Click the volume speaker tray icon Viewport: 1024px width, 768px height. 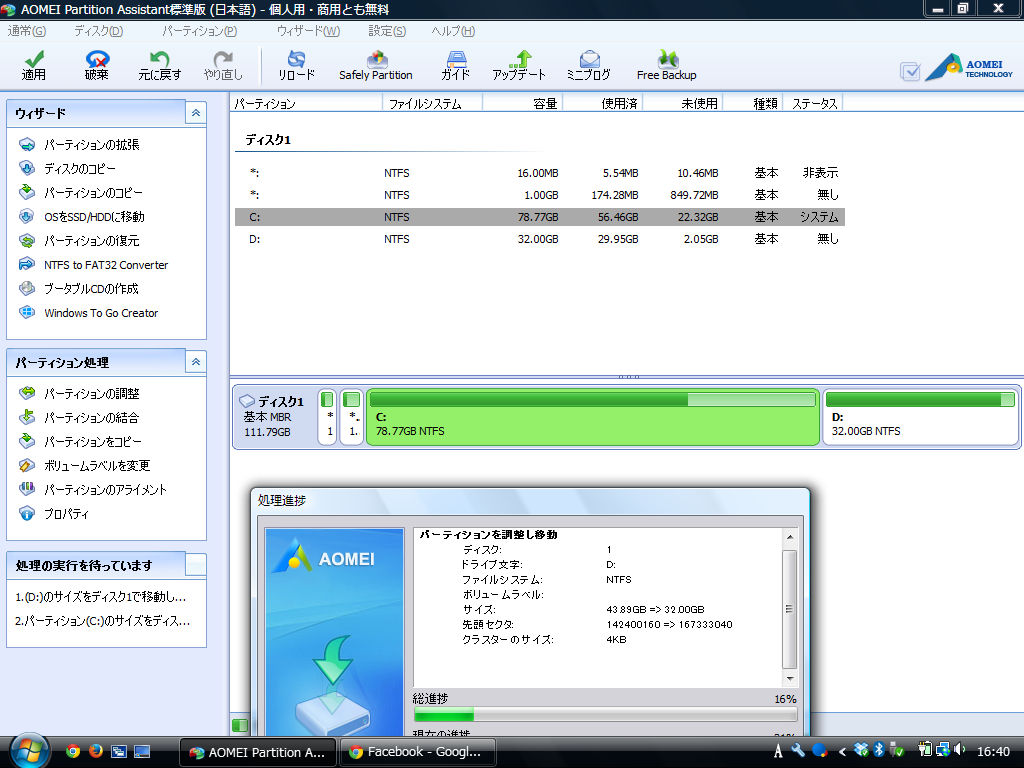[959, 750]
